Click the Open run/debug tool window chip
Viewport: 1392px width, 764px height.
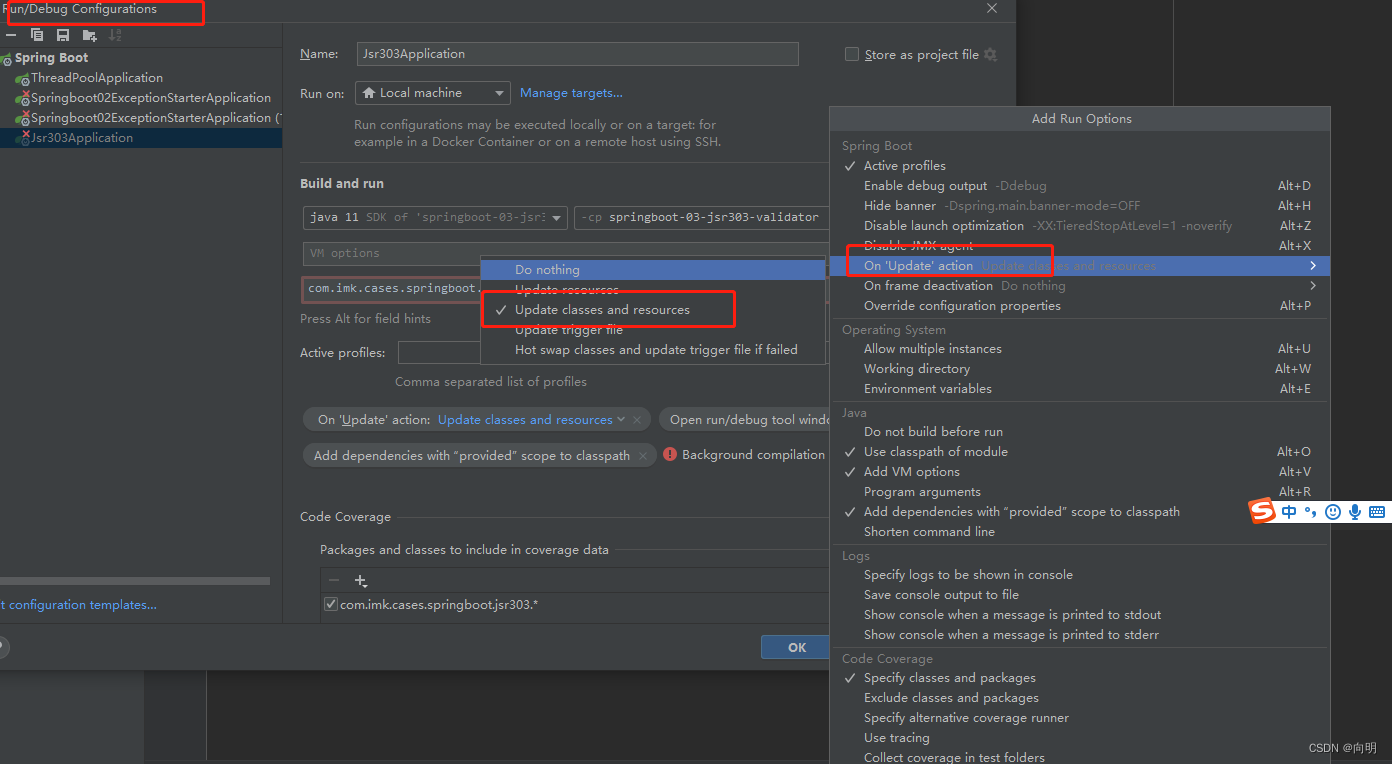point(745,420)
